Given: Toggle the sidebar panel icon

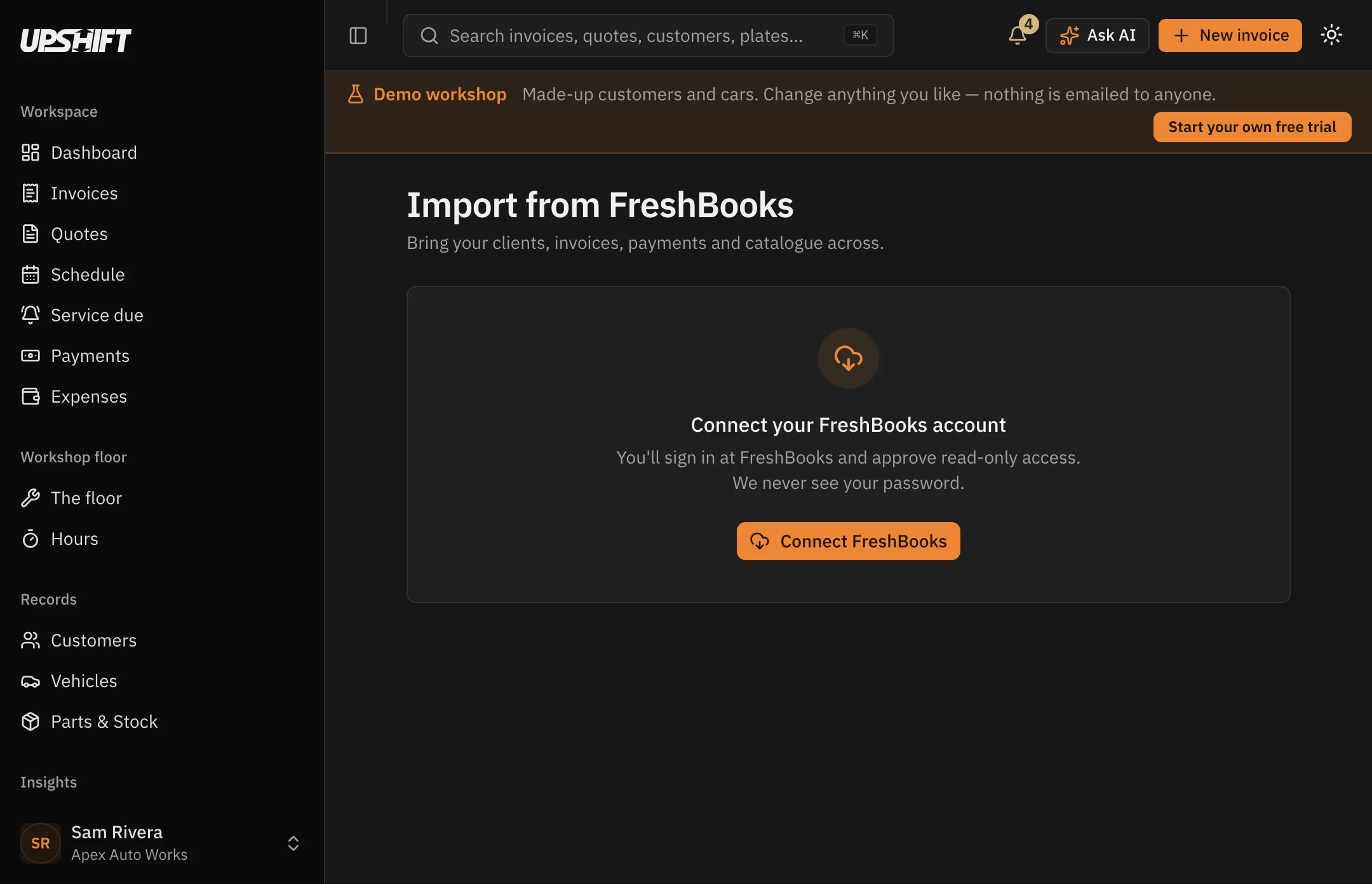Looking at the screenshot, I should coord(358,36).
